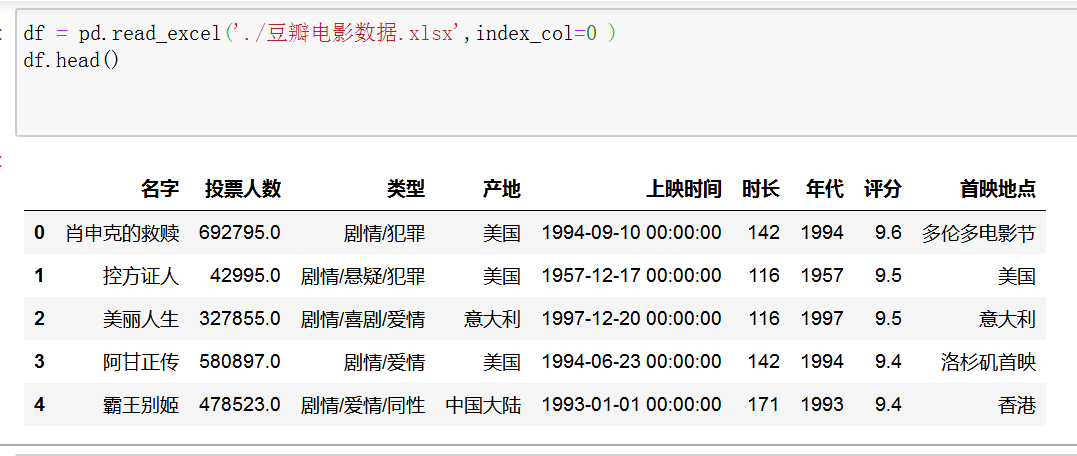Screen dimensions: 1077x456
Task: Click the vote count 692795.0
Action: 240,233
